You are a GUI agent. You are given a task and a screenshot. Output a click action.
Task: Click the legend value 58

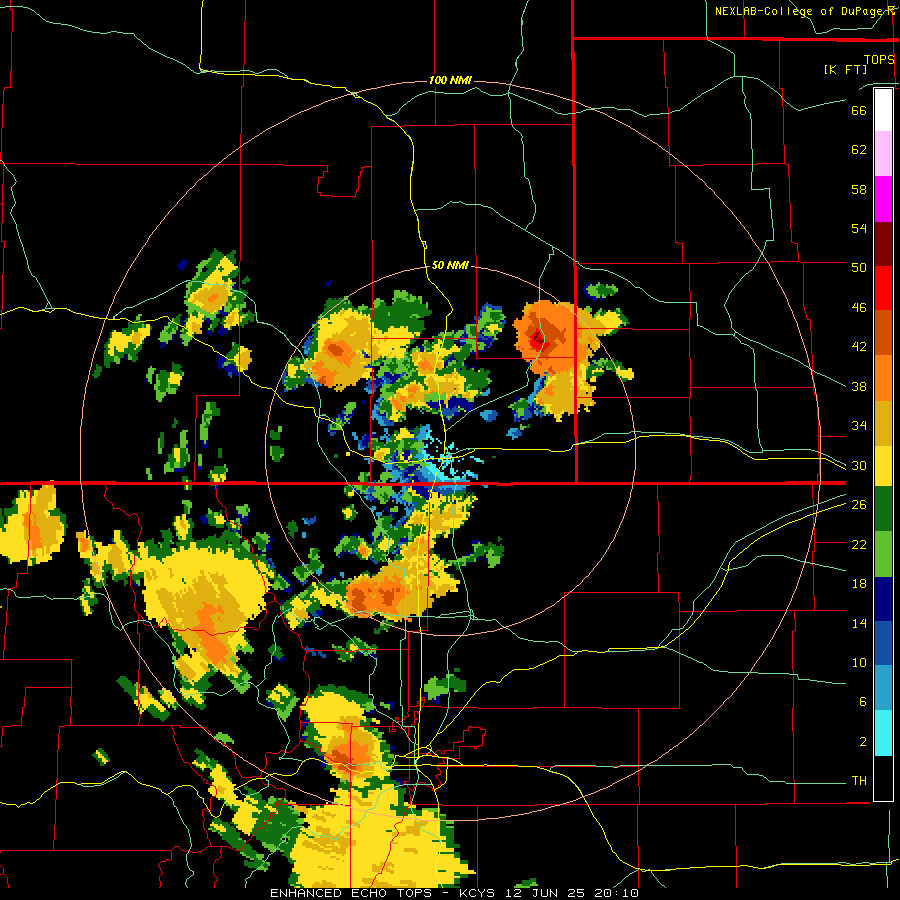tap(859, 189)
